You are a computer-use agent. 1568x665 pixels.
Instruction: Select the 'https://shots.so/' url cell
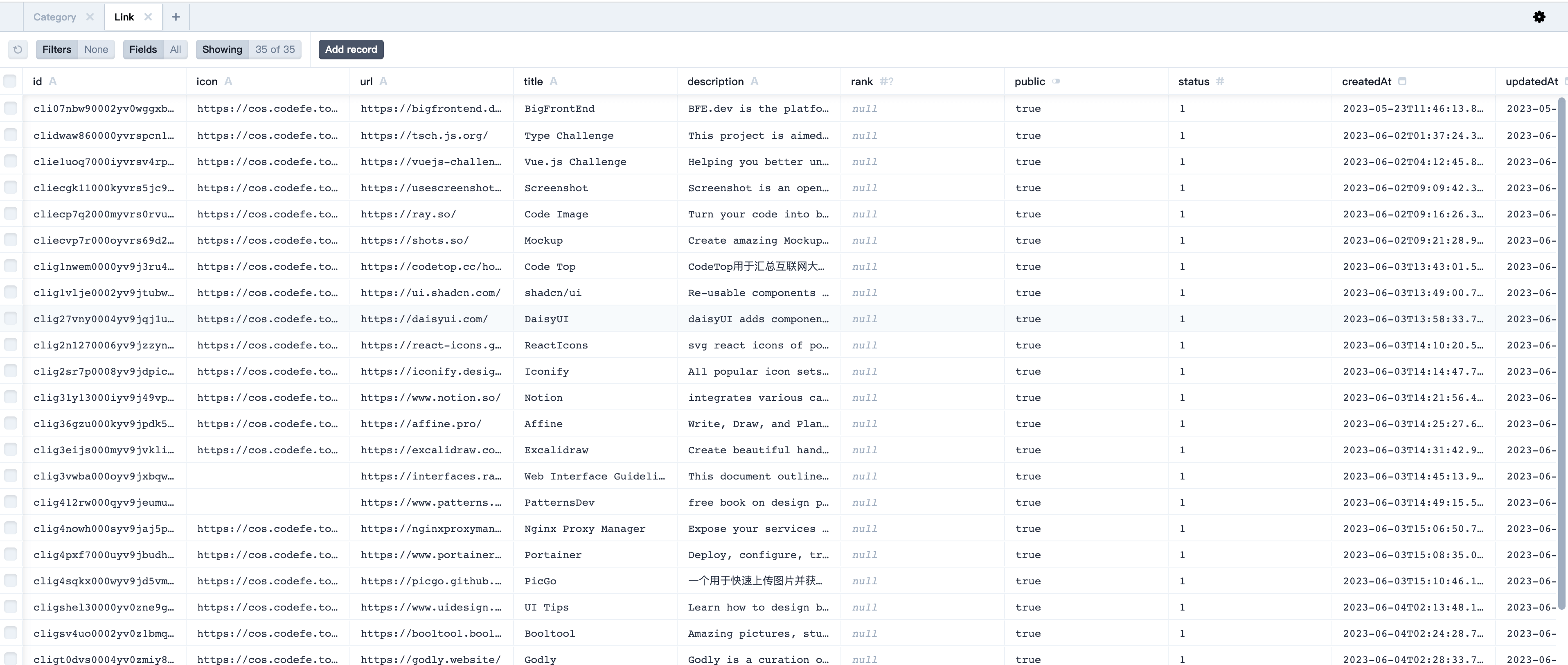point(432,240)
